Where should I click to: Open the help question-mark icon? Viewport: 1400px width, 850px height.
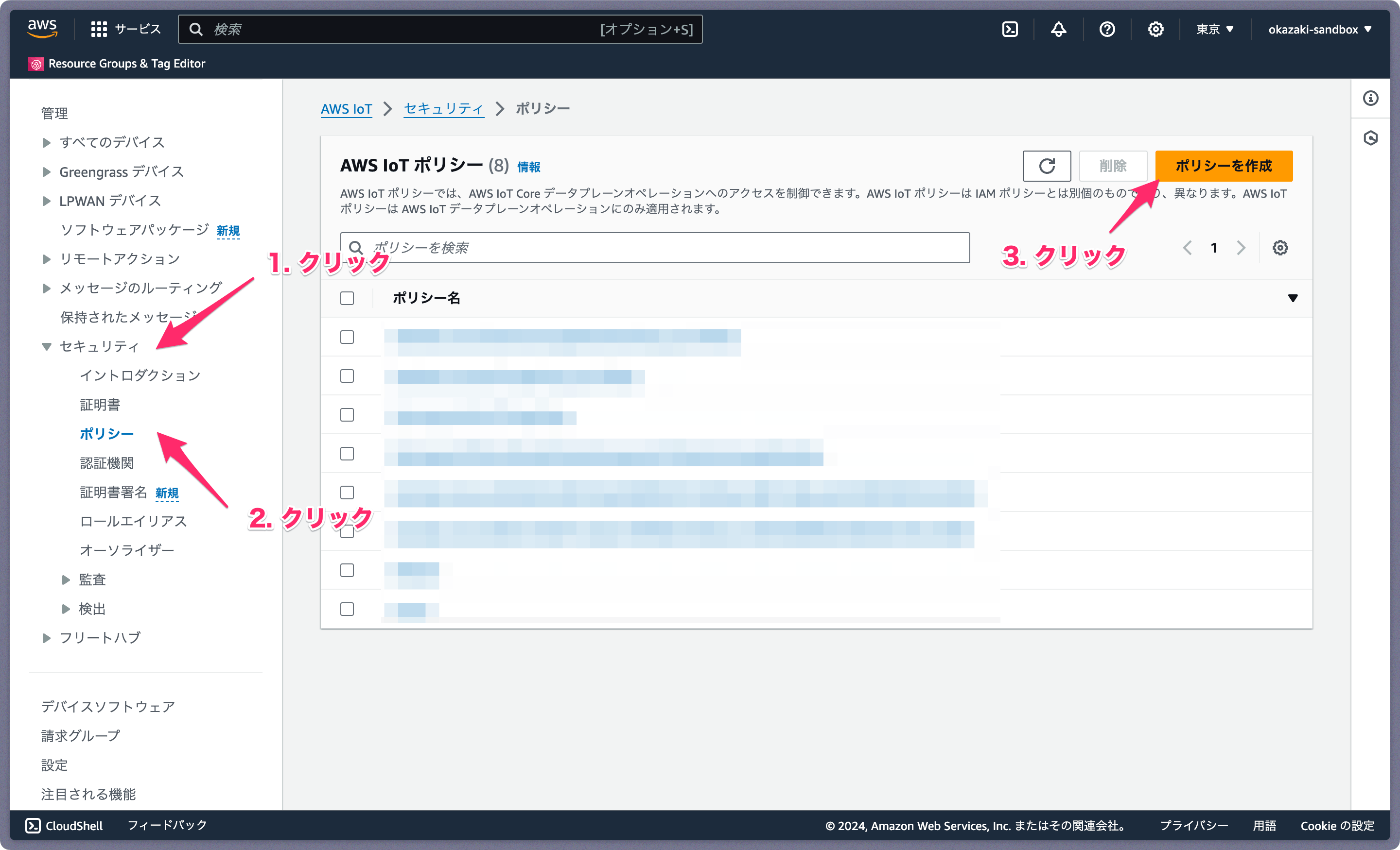coord(1107,29)
